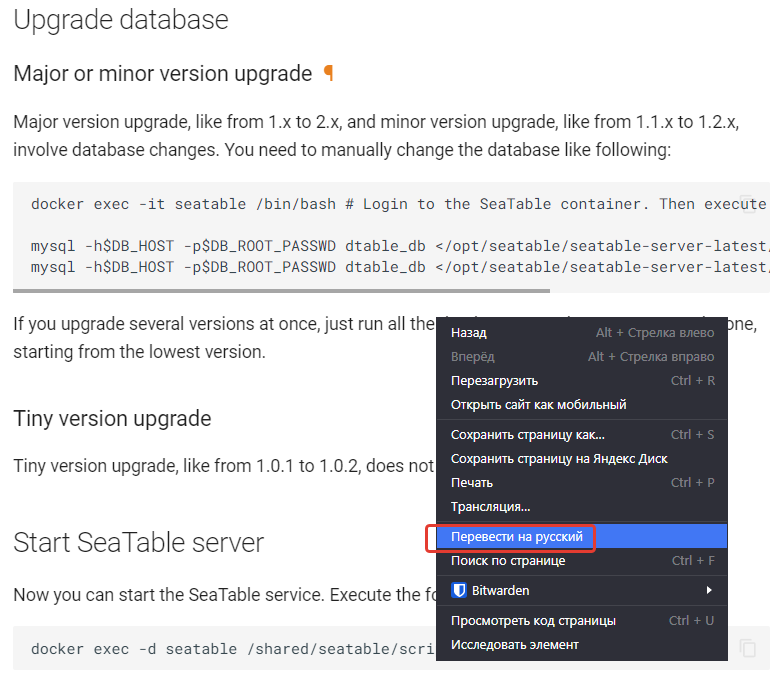The height and width of the screenshot is (678, 780).
Task: Click "Вперёд" in the context menu
Action: point(472,356)
